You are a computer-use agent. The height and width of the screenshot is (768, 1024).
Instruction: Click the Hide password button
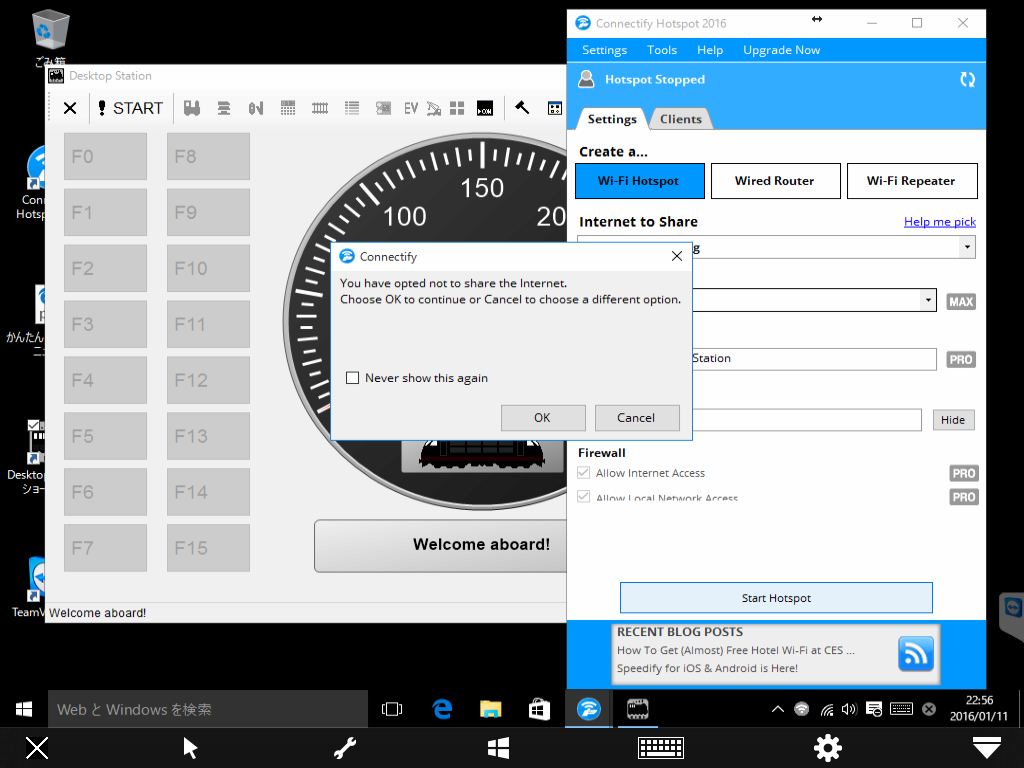953,420
